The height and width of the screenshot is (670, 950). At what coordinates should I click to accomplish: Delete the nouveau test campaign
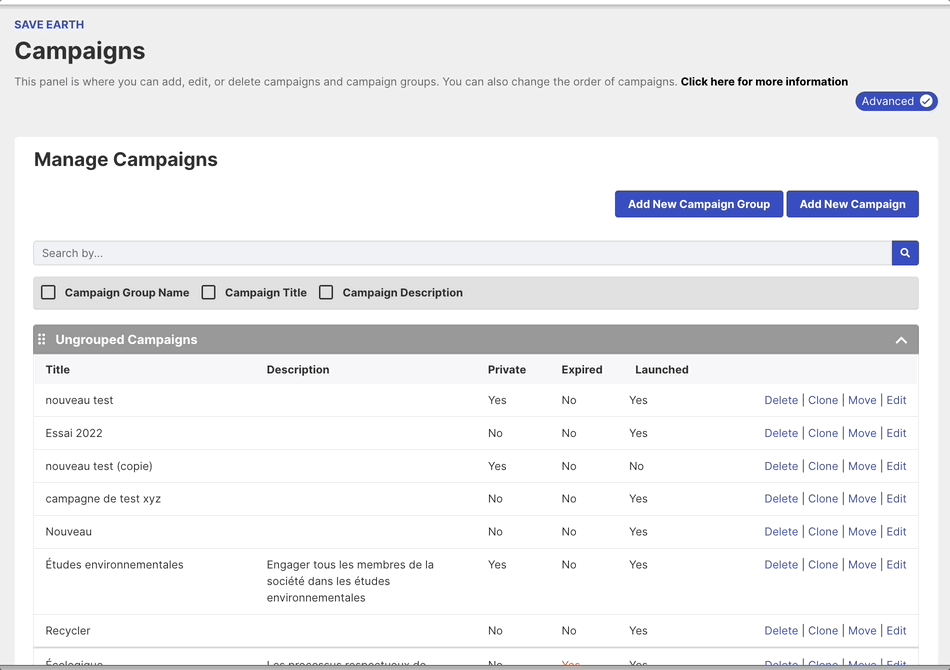click(781, 400)
